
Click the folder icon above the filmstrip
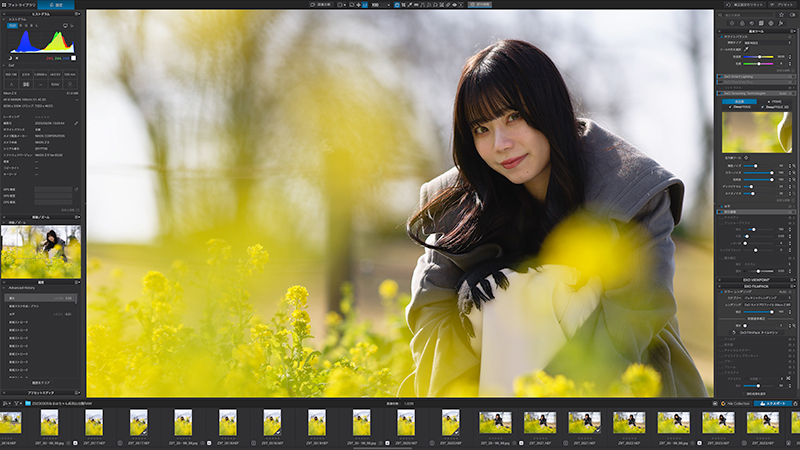point(28,404)
